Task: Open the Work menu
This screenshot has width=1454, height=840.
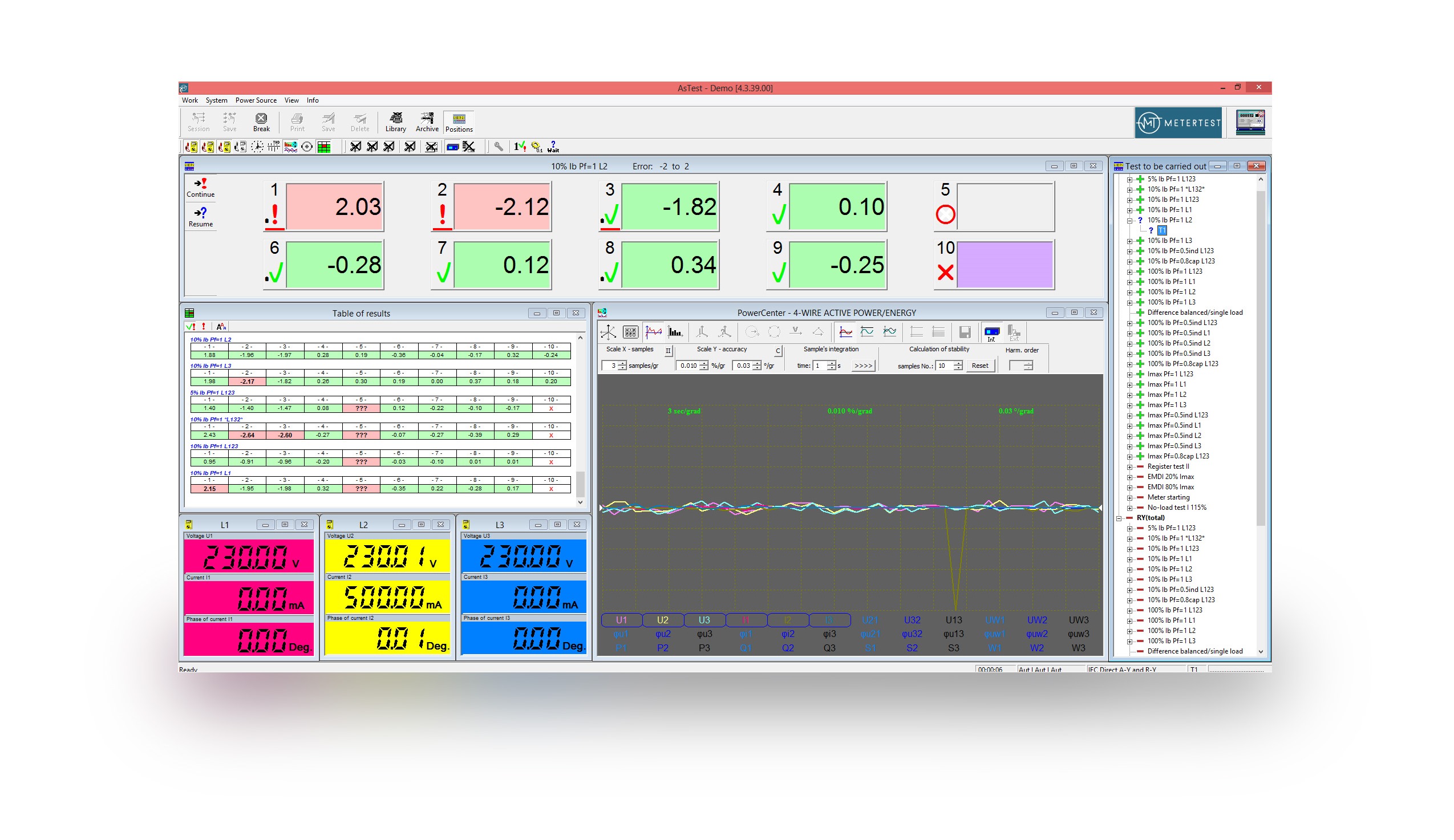Action: pos(190,100)
